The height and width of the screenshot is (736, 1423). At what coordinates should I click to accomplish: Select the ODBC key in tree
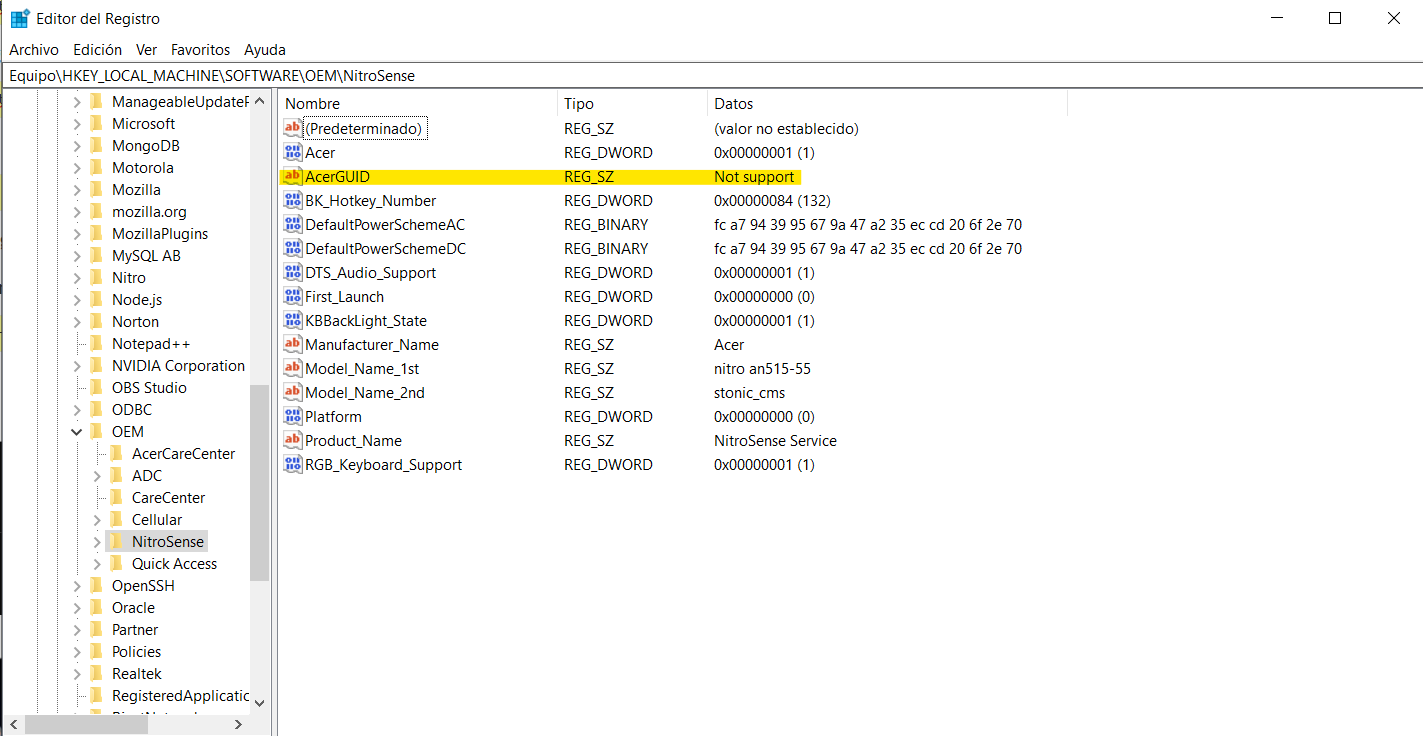(x=133, y=409)
